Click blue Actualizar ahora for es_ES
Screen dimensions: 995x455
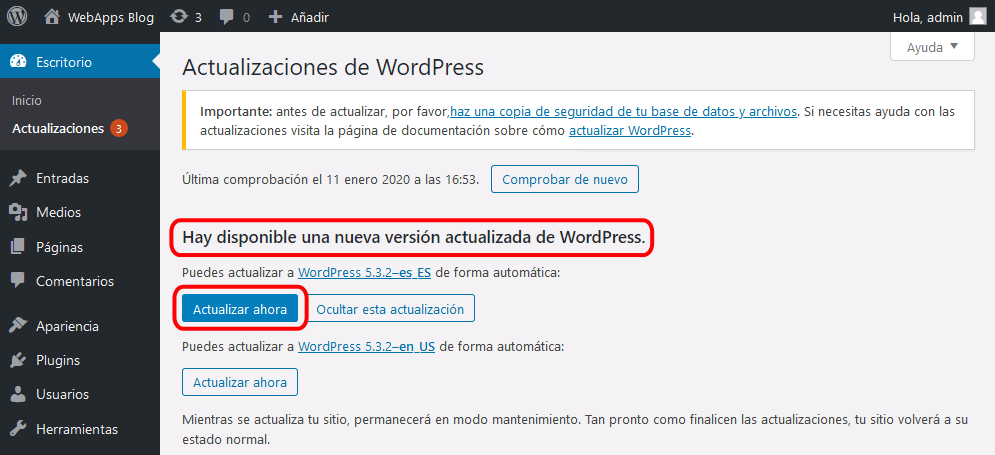pos(240,310)
